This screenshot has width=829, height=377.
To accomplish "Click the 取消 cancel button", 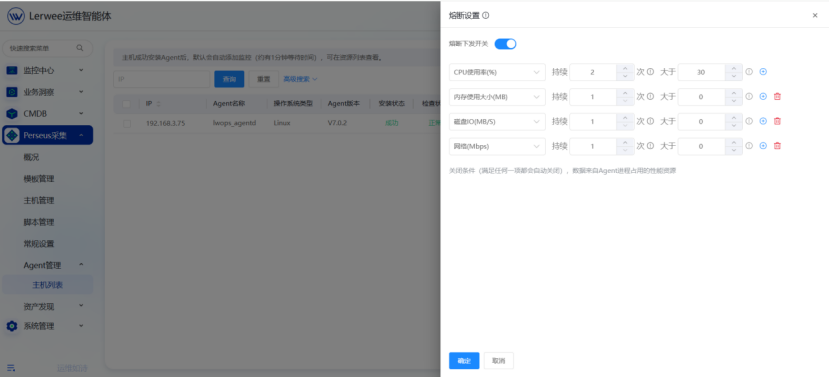I will 499,361.
